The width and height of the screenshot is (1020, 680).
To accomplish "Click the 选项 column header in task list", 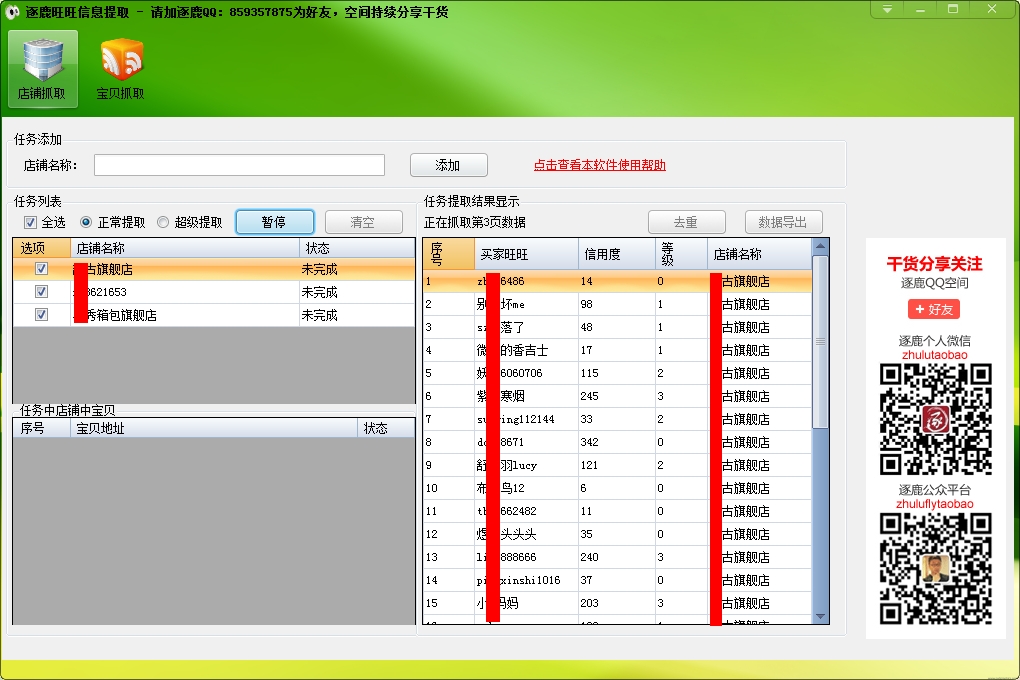I will 42,248.
